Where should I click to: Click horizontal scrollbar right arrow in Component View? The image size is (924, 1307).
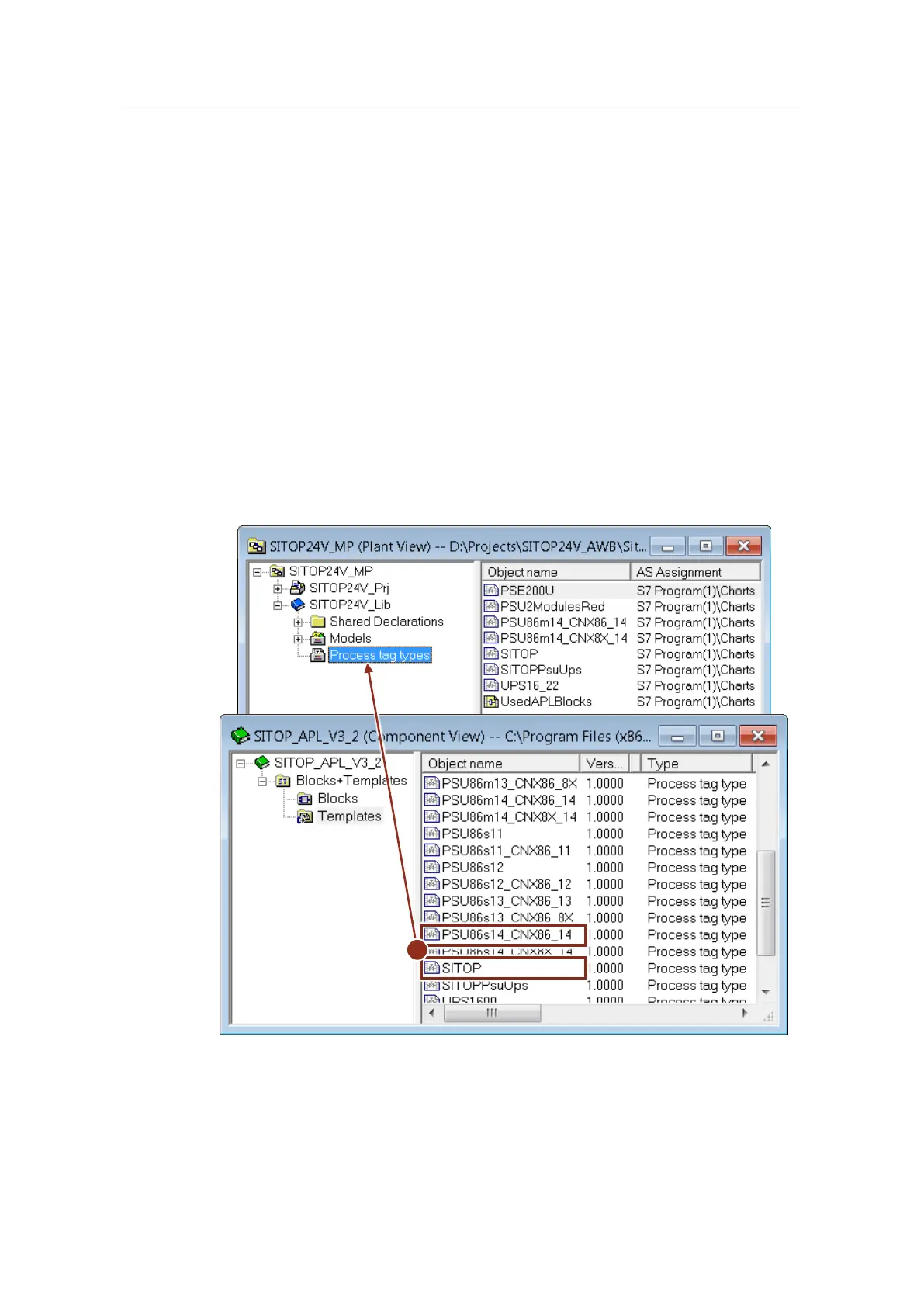click(745, 1013)
